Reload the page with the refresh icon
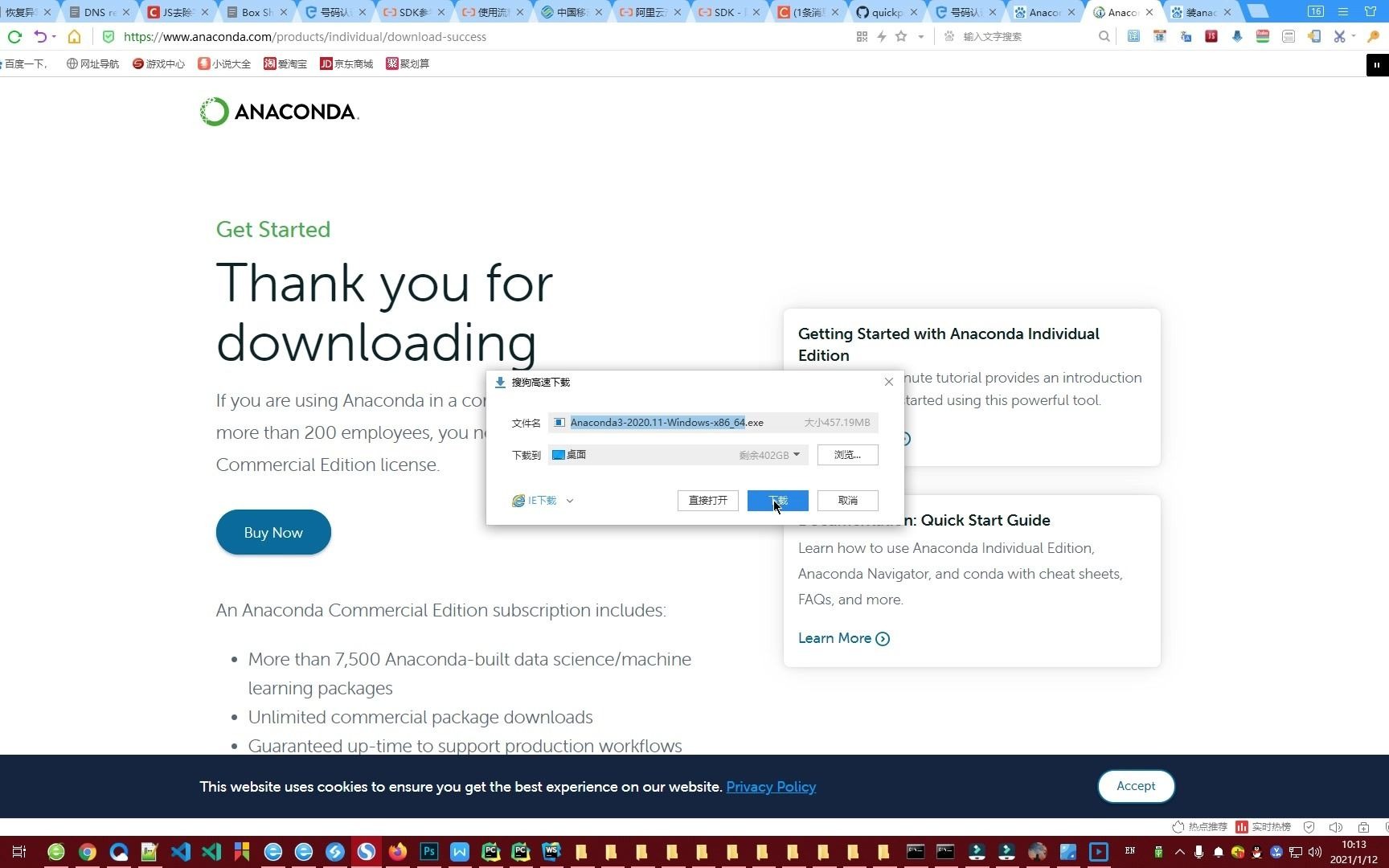The width and height of the screenshot is (1389, 868). pos(14,36)
